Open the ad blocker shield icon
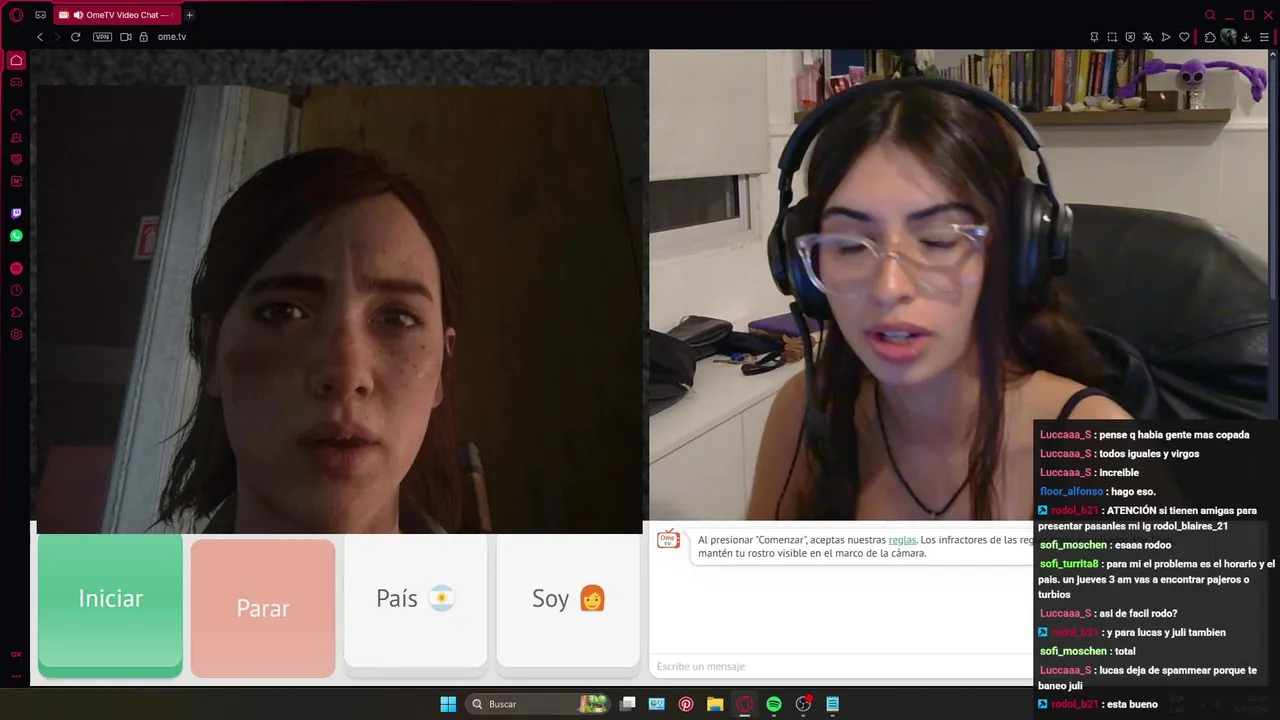The image size is (1280, 720). (x=1130, y=37)
